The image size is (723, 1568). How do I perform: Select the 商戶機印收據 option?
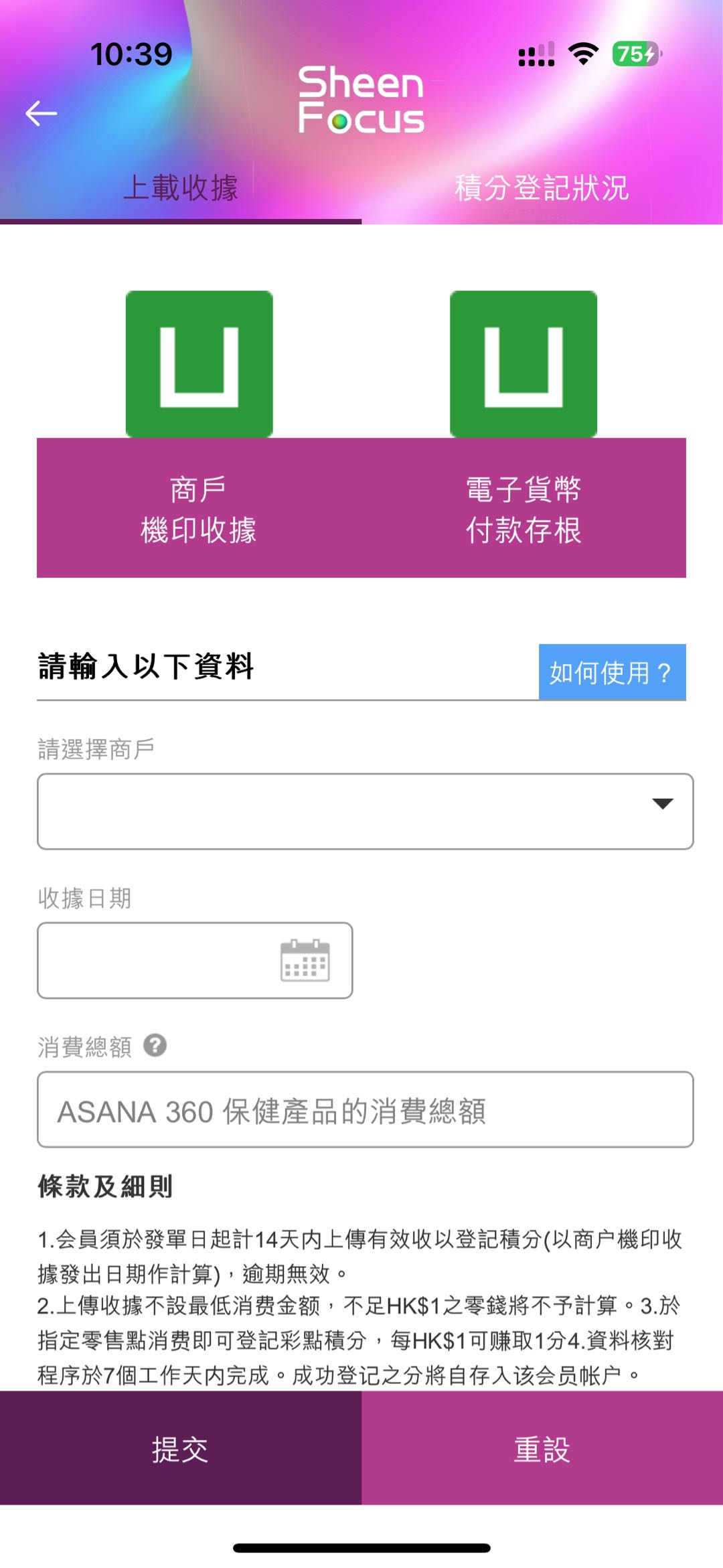click(199, 509)
